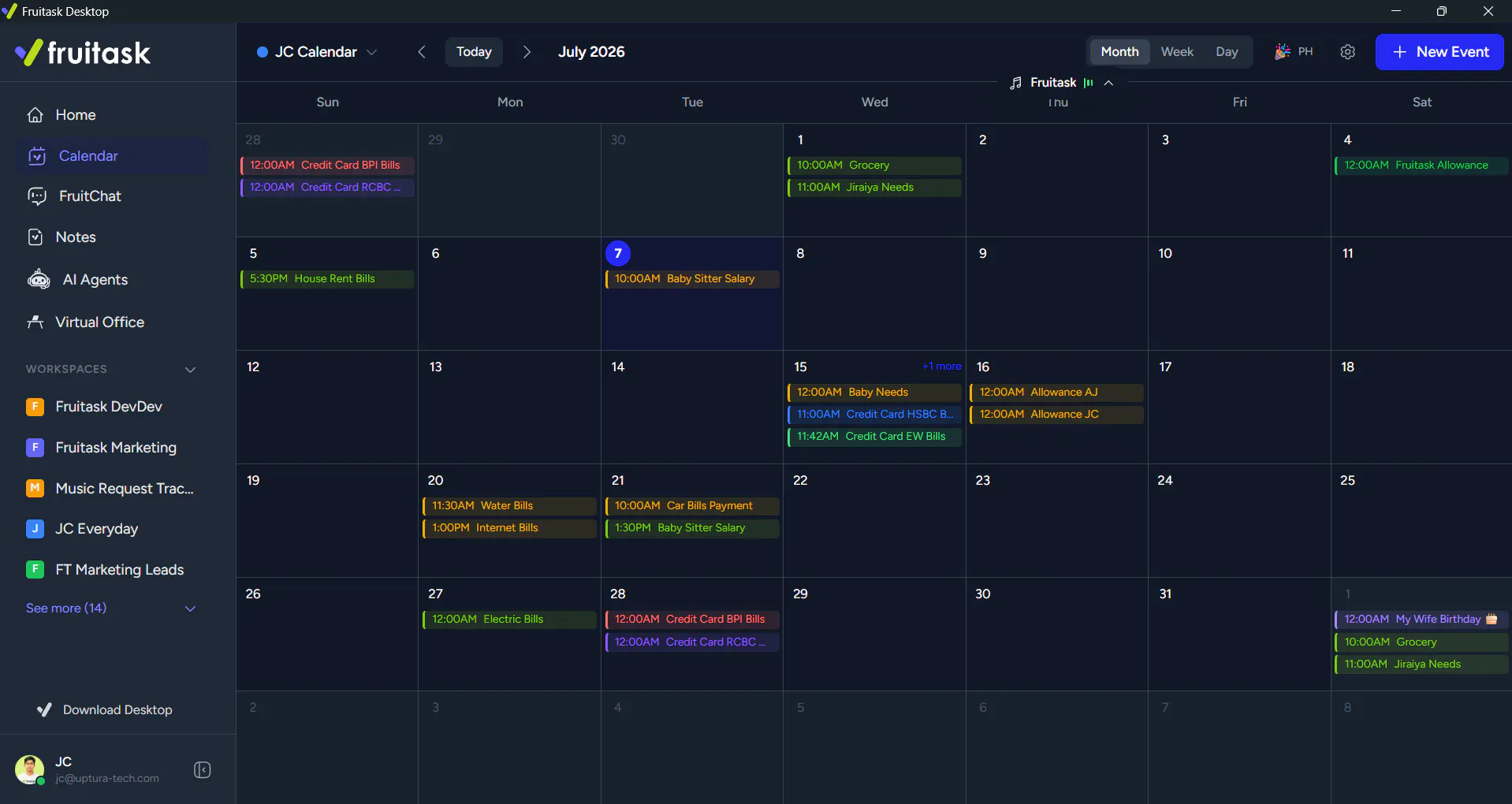This screenshot has width=1512, height=804.
Task: Click the Fruitask Marketing workspace icon
Action: click(x=35, y=448)
